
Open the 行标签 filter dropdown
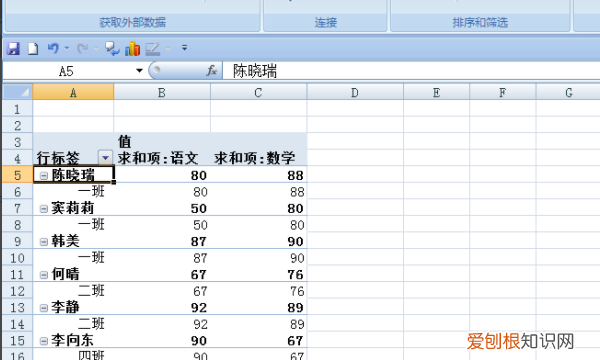[x=105, y=157]
